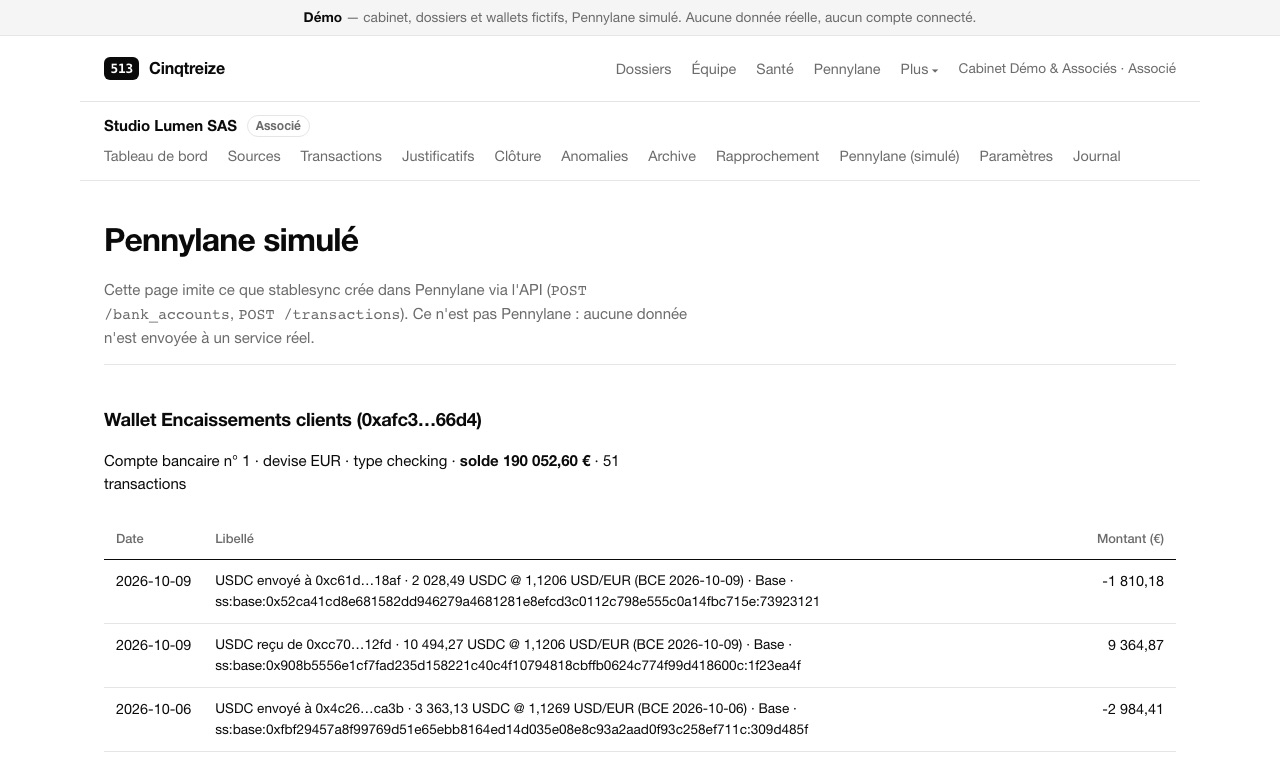The image size is (1280, 760).
Task: Open the Santé navigation link
Action: 775,69
